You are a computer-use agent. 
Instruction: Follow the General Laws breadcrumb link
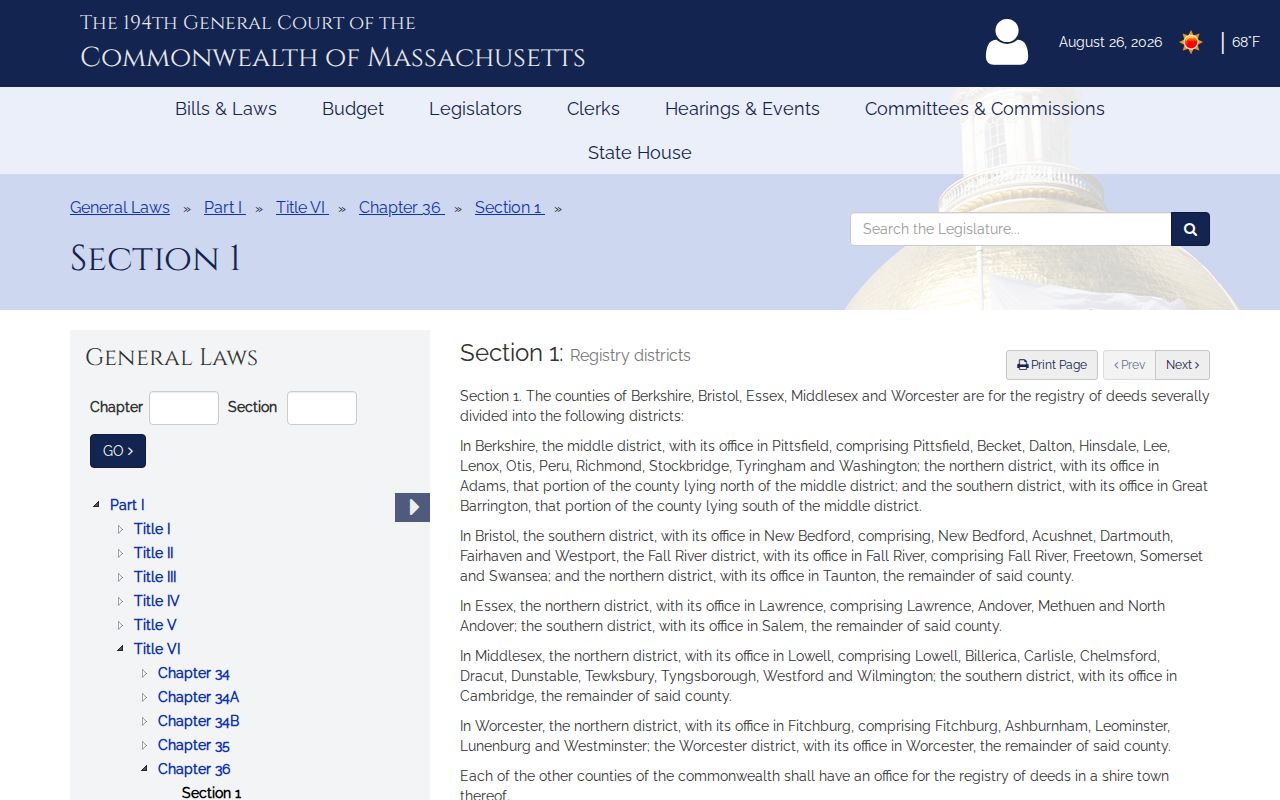[x=120, y=208]
